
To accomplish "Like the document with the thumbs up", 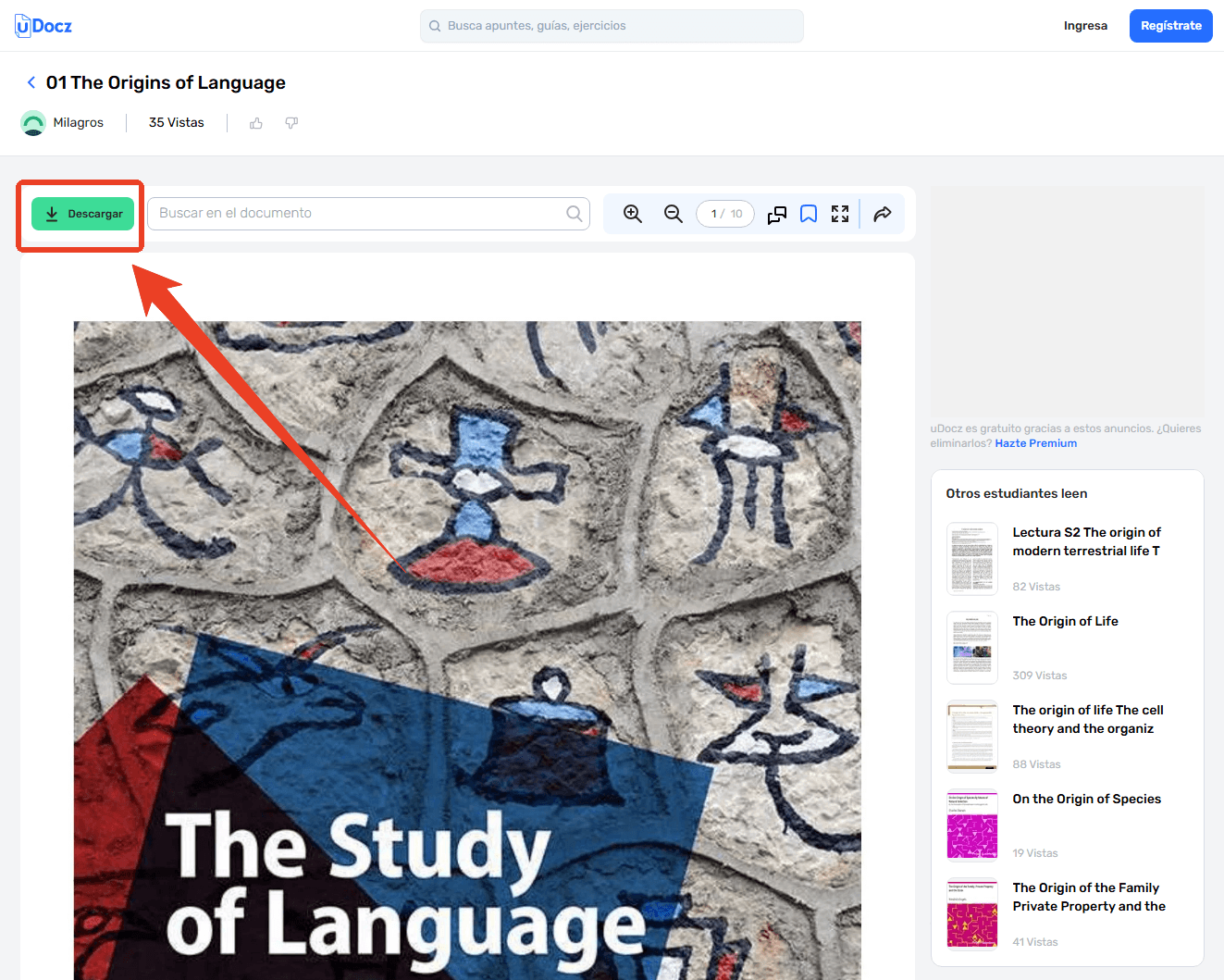I will [x=256, y=123].
